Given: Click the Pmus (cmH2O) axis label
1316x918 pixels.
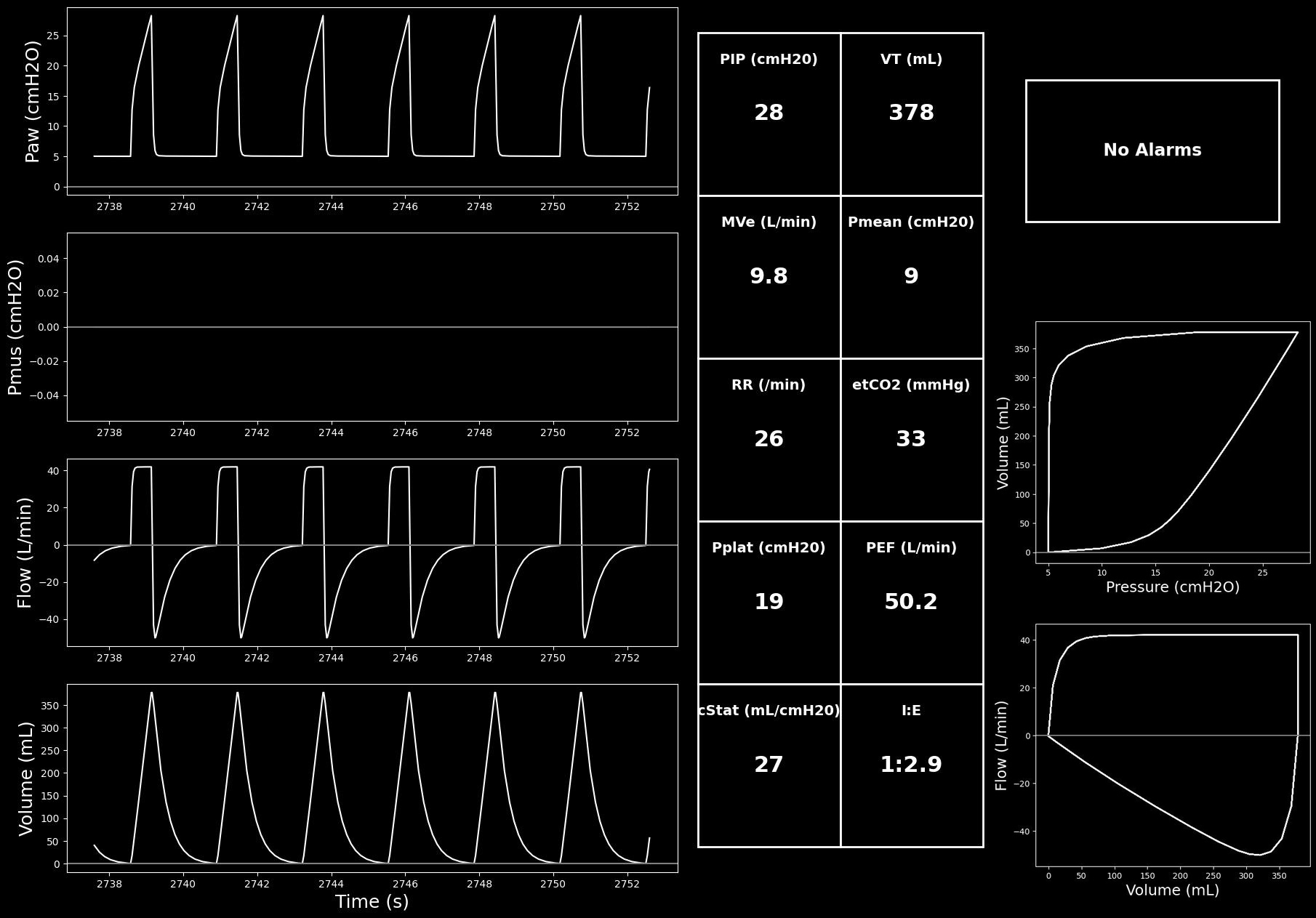Looking at the screenshot, I should pos(15,327).
